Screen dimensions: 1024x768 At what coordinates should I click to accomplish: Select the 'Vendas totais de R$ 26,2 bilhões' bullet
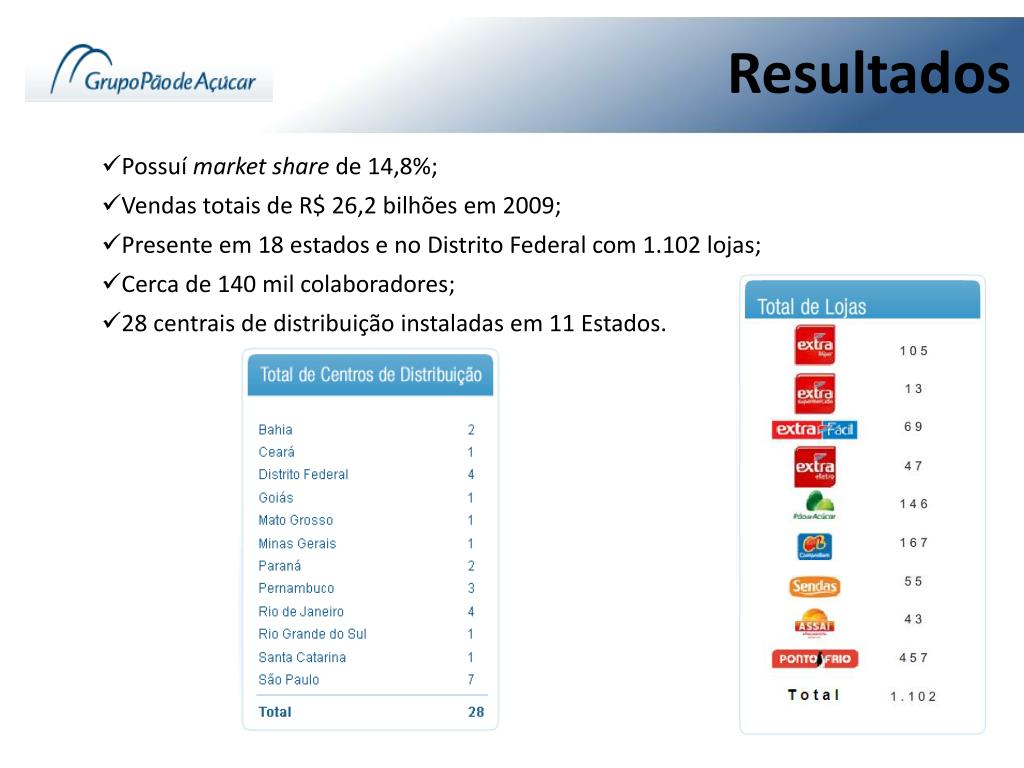click(332, 205)
